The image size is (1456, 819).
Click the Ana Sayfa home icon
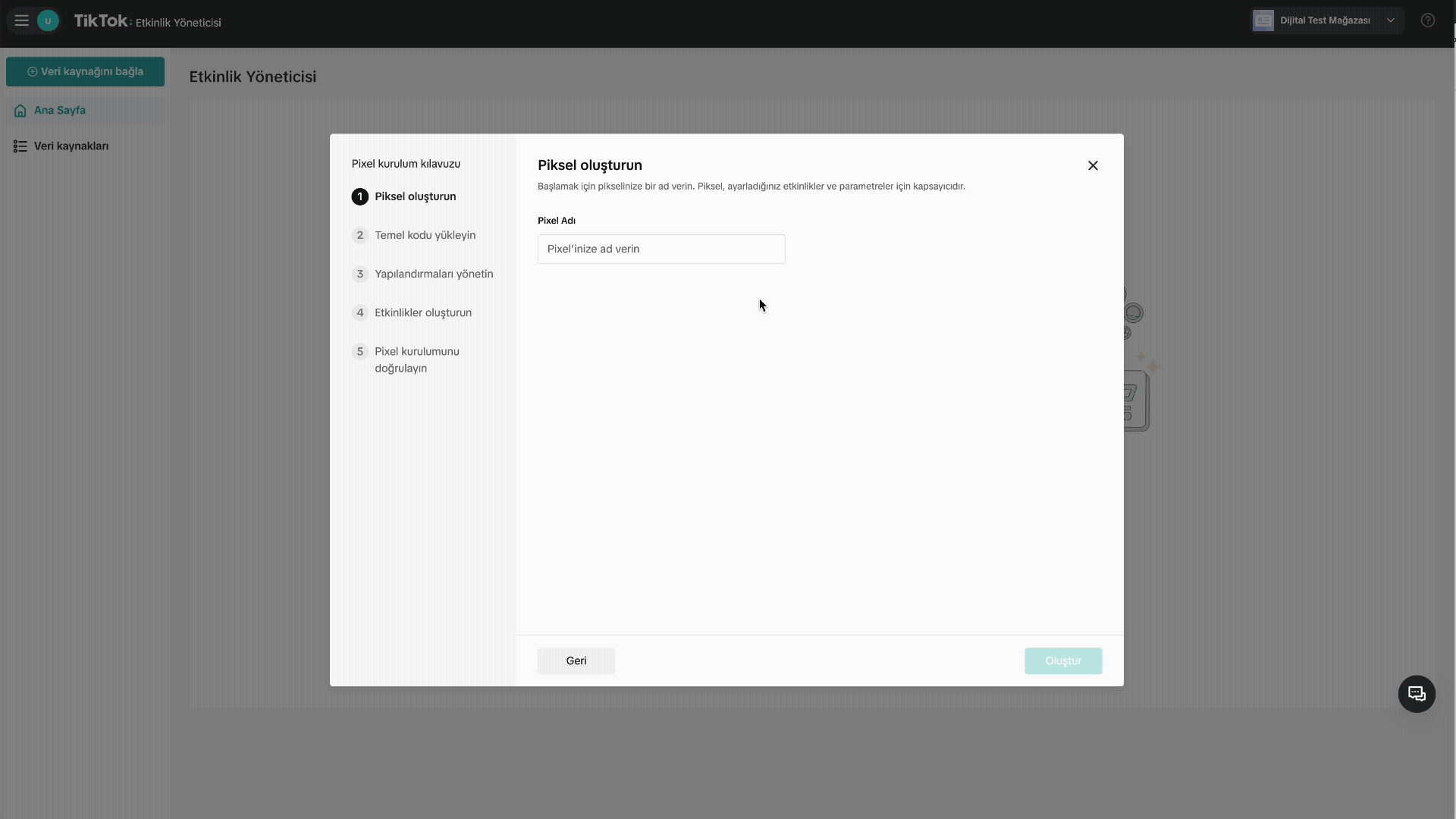click(20, 111)
